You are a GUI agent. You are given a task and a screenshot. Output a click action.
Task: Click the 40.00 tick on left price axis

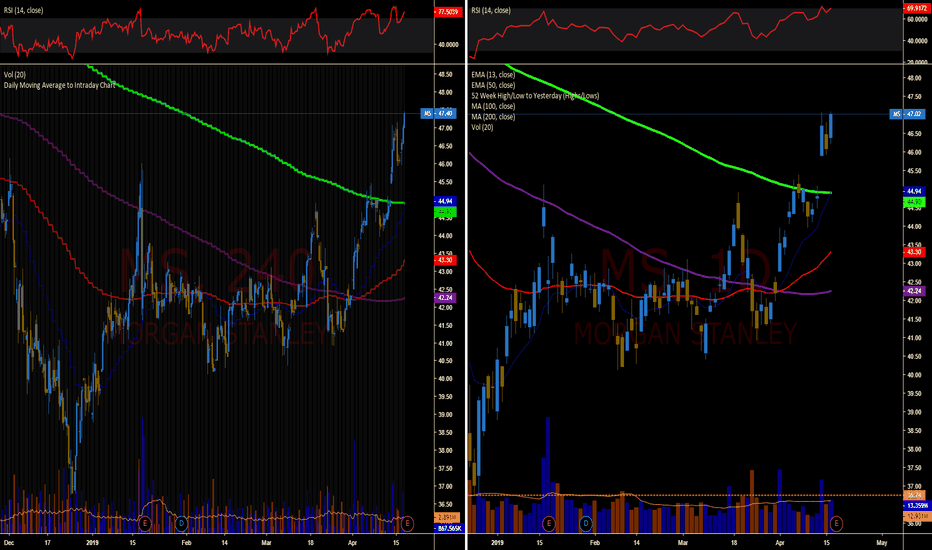[445, 379]
